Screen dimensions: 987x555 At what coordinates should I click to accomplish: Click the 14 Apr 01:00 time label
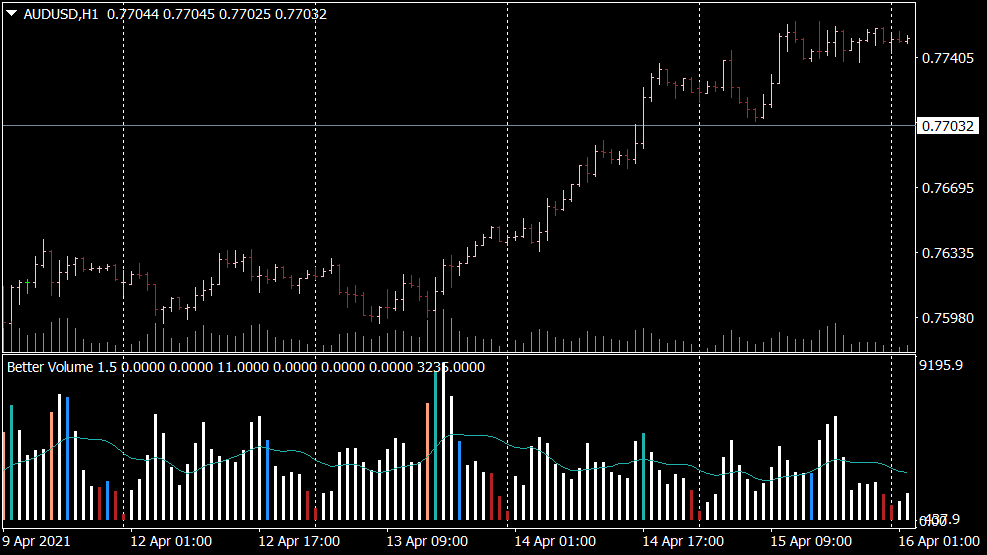(555, 541)
